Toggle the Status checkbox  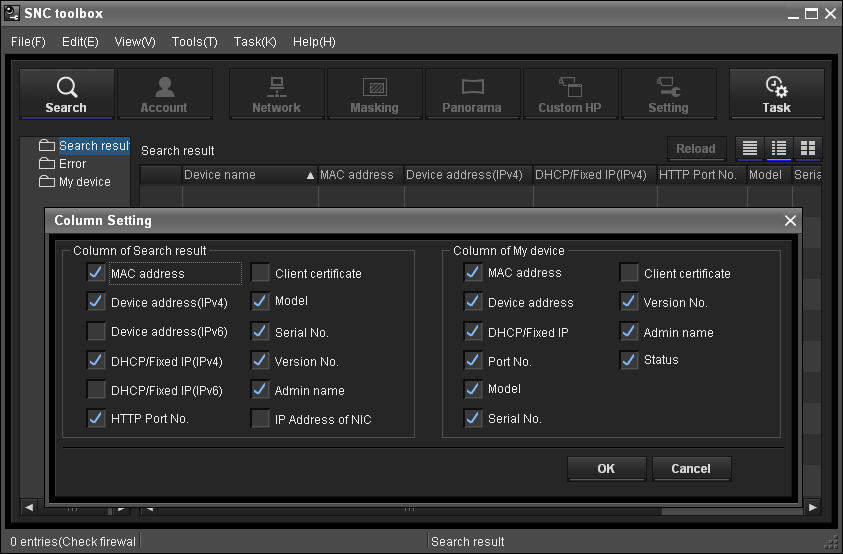tap(629, 360)
